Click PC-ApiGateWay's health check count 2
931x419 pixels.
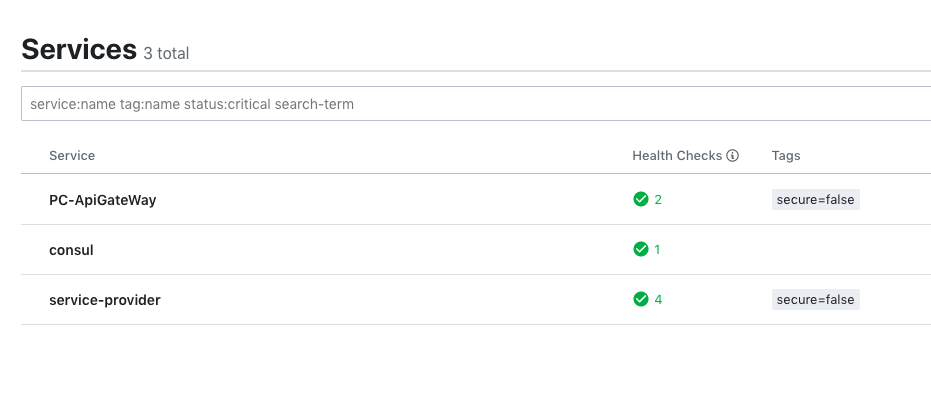(658, 199)
